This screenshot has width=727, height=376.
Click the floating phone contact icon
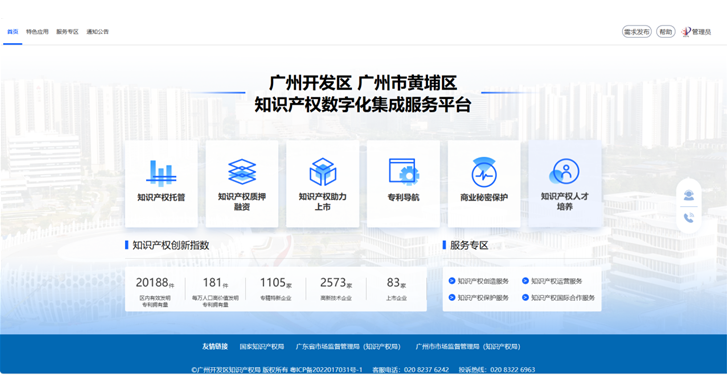(x=689, y=218)
